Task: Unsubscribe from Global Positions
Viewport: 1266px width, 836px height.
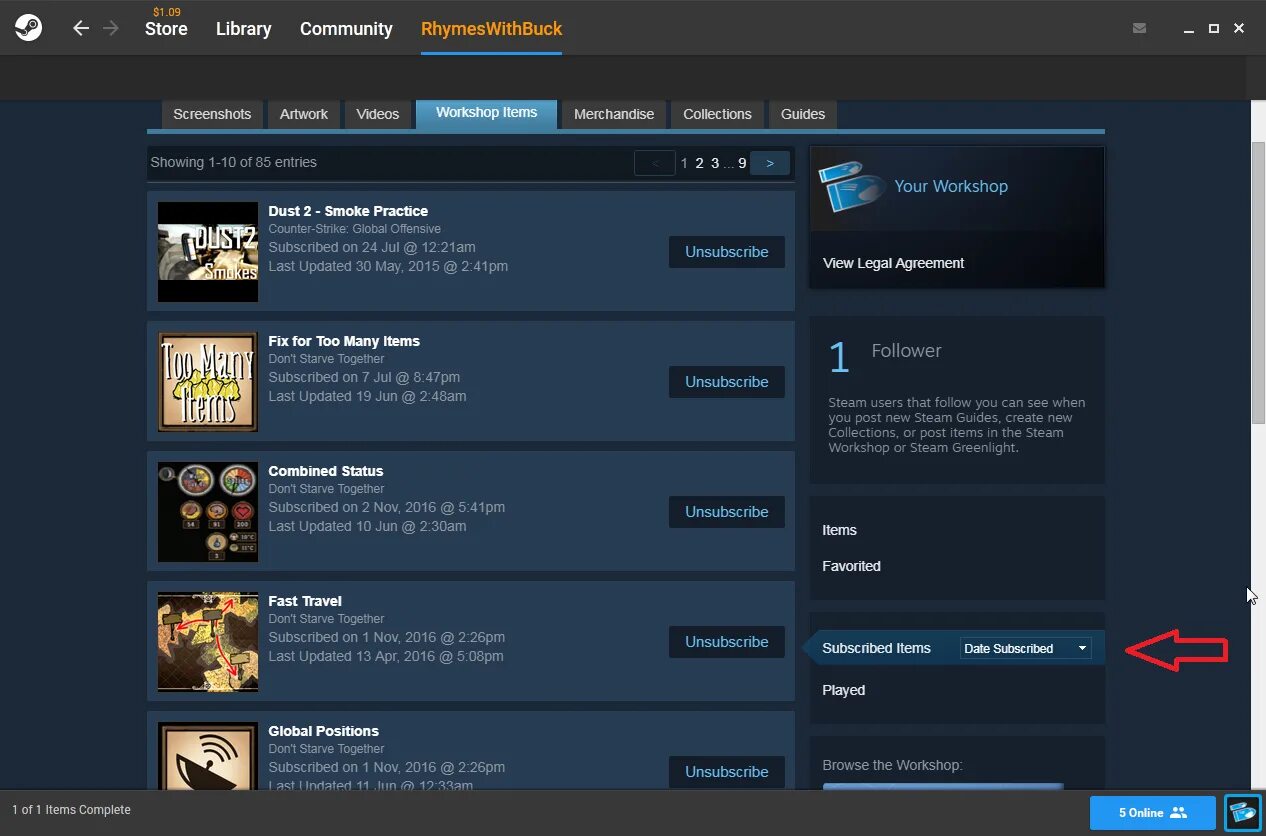Action: 727,772
